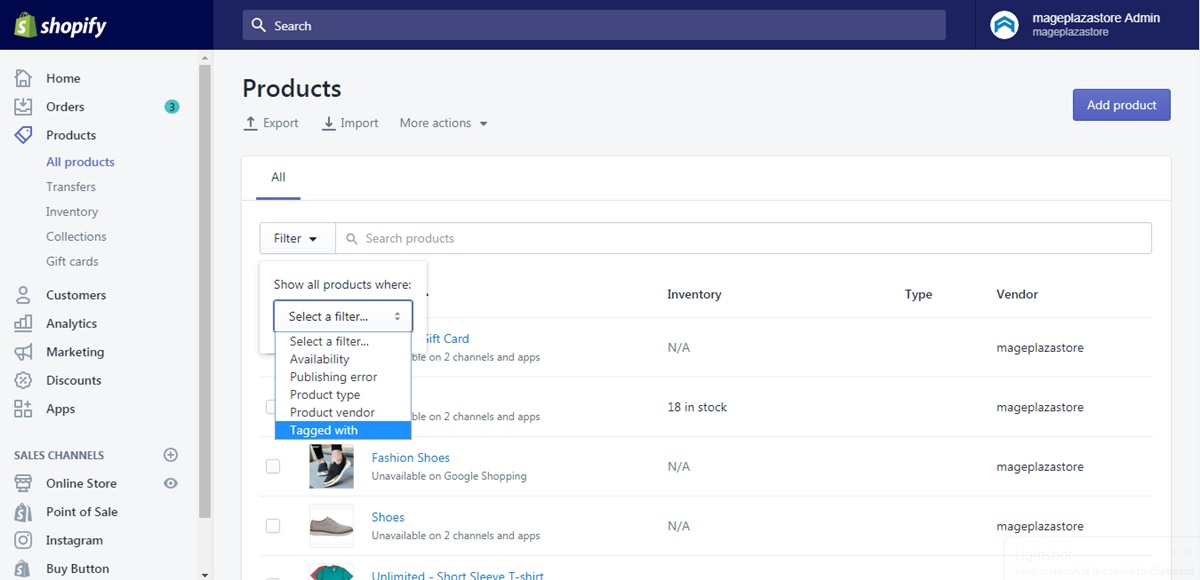This screenshot has height=580, width=1200.
Task: Open Home in the sidebar
Action: pos(63,78)
